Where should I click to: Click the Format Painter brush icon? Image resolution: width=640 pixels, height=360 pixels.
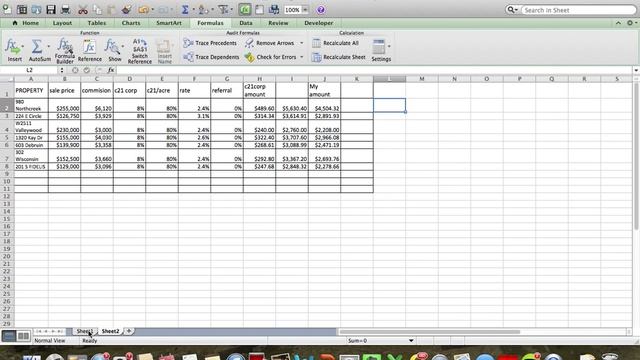point(127,9)
